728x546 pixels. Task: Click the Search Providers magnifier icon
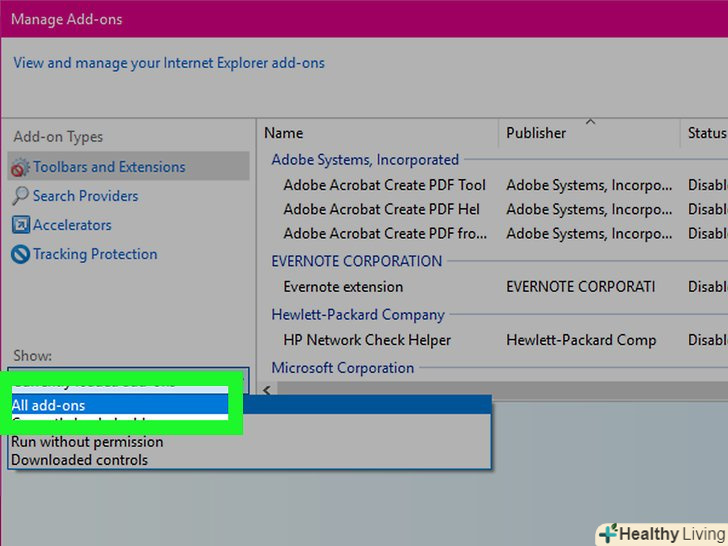click(x=20, y=196)
